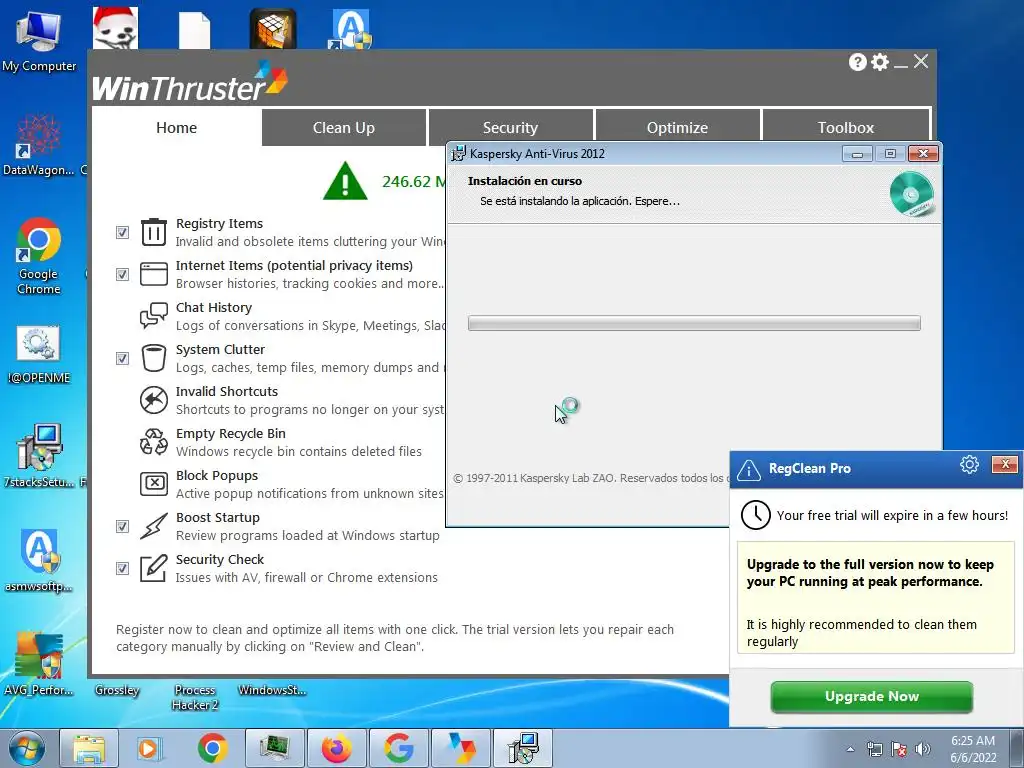The width and height of the screenshot is (1024, 768).
Task: Show hidden tray icons arrow
Action: click(x=850, y=749)
